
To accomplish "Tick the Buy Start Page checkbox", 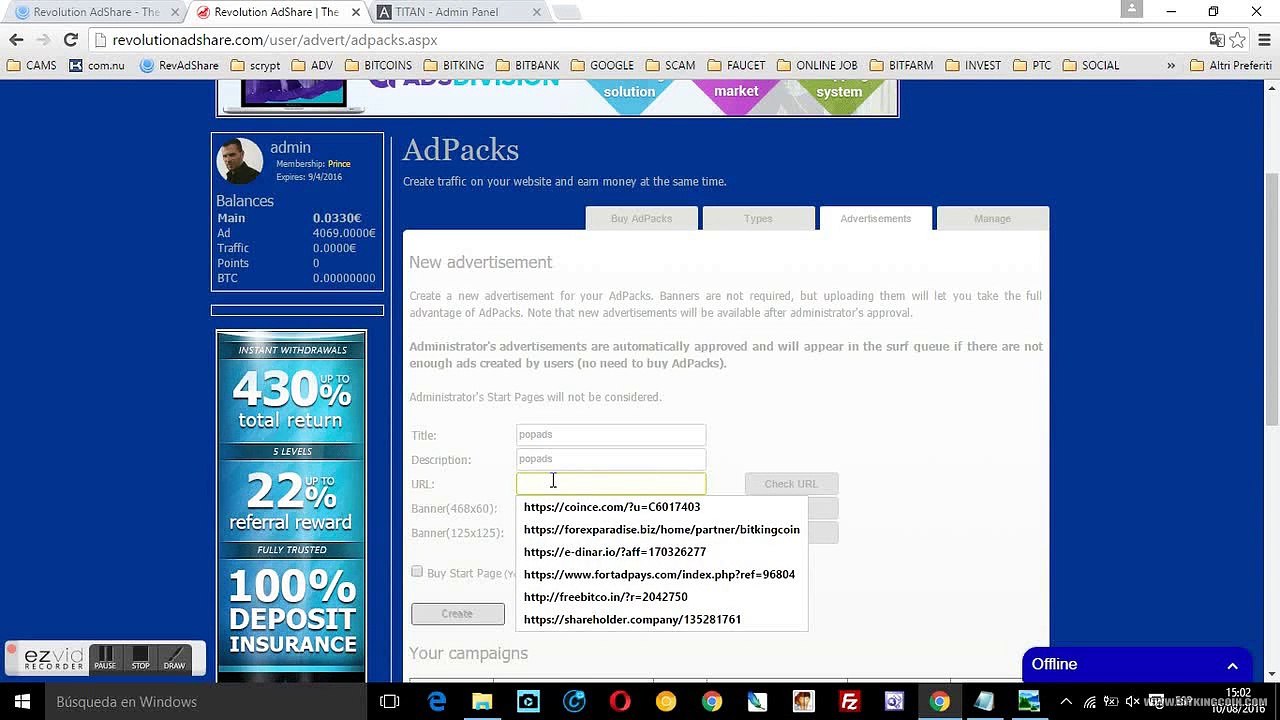I will pos(417,572).
